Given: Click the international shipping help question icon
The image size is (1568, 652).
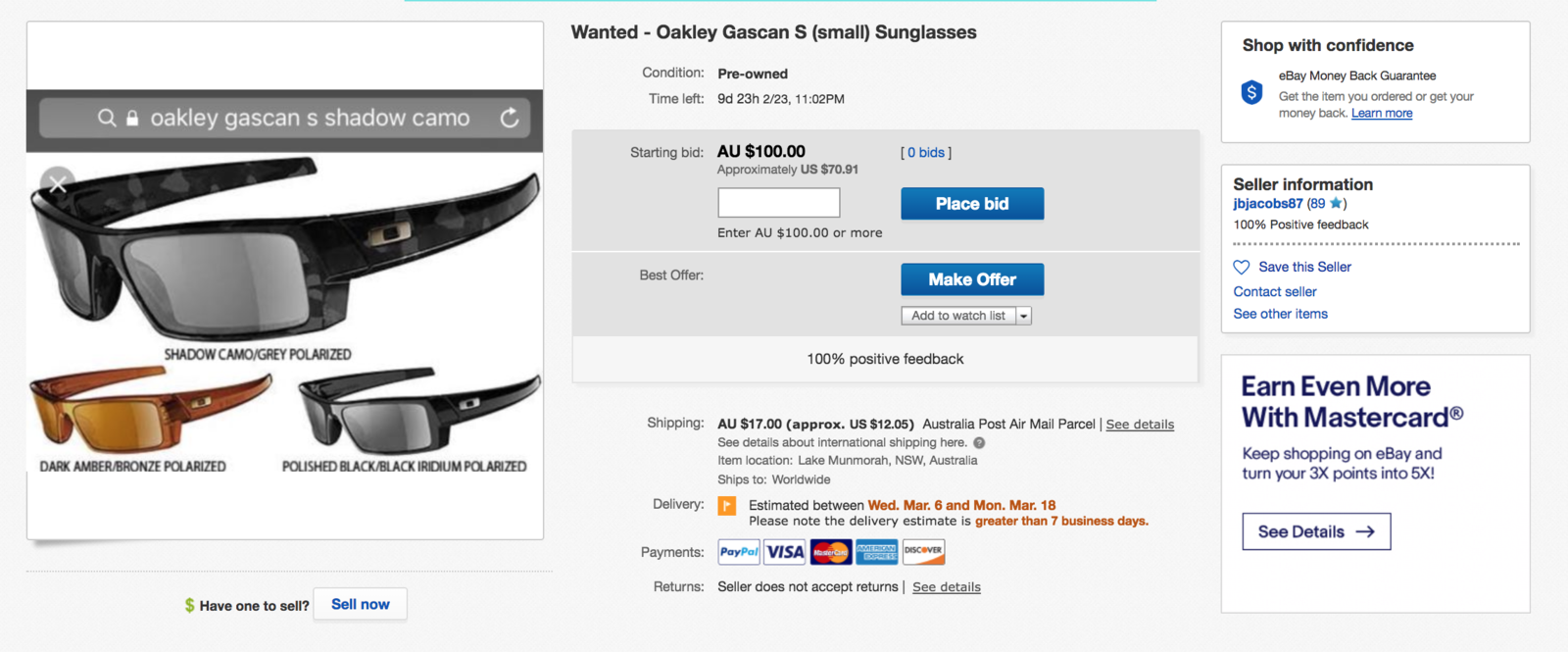Looking at the screenshot, I should pos(979,443).
